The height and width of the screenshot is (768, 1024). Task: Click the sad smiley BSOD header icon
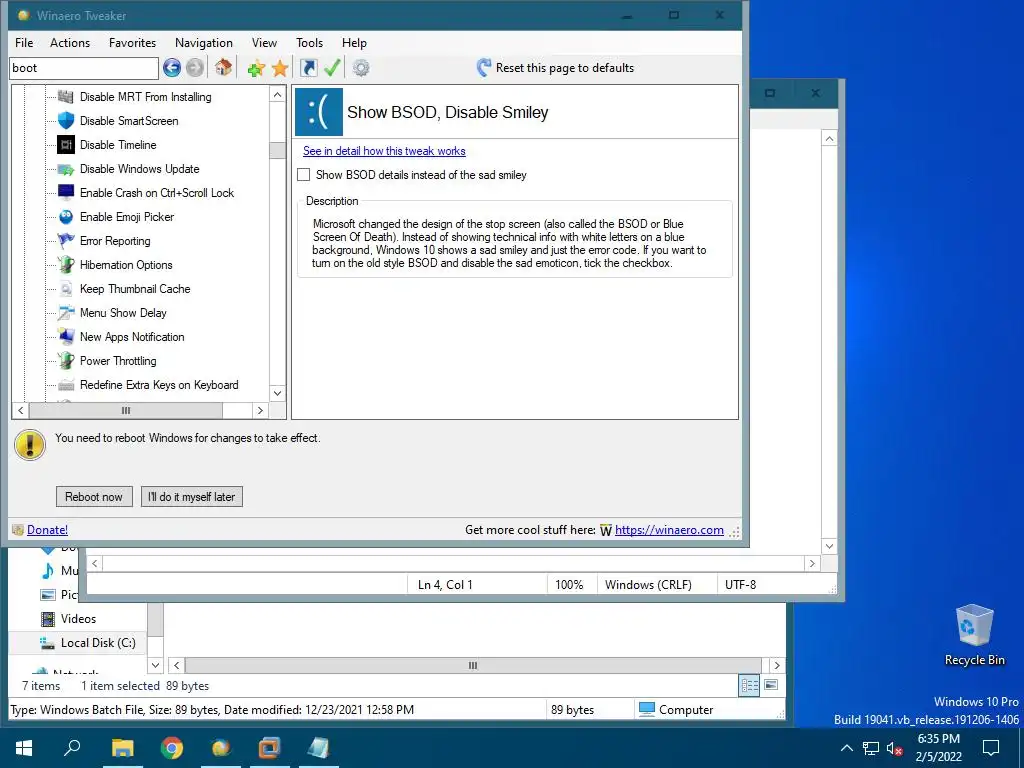coord(319,112)
